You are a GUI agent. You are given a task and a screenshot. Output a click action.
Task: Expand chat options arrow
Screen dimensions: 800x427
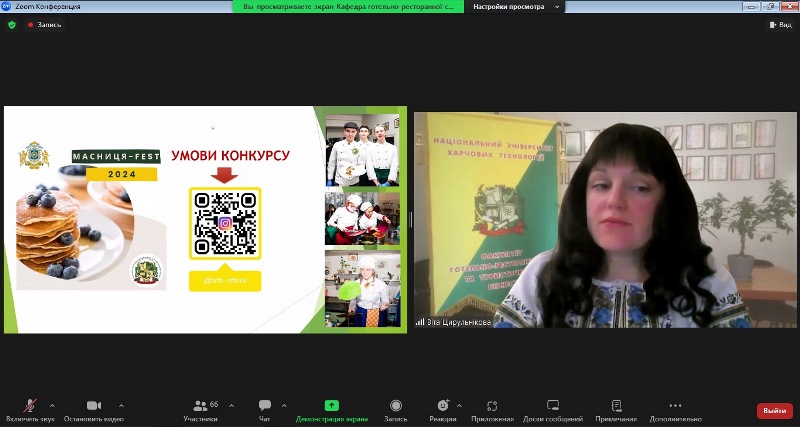[x=284, y=406]
